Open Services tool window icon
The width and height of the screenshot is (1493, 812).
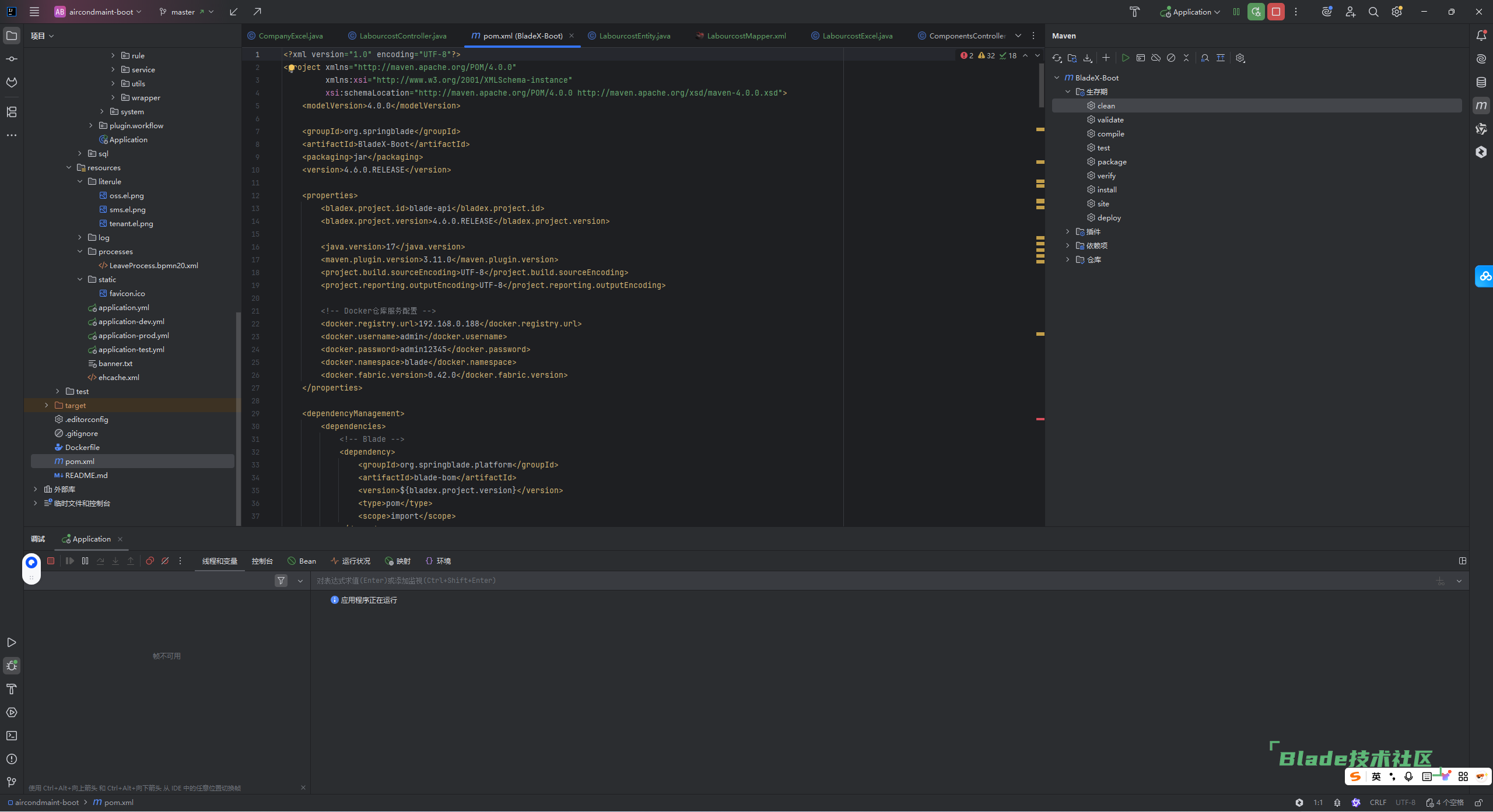point(12,712)
